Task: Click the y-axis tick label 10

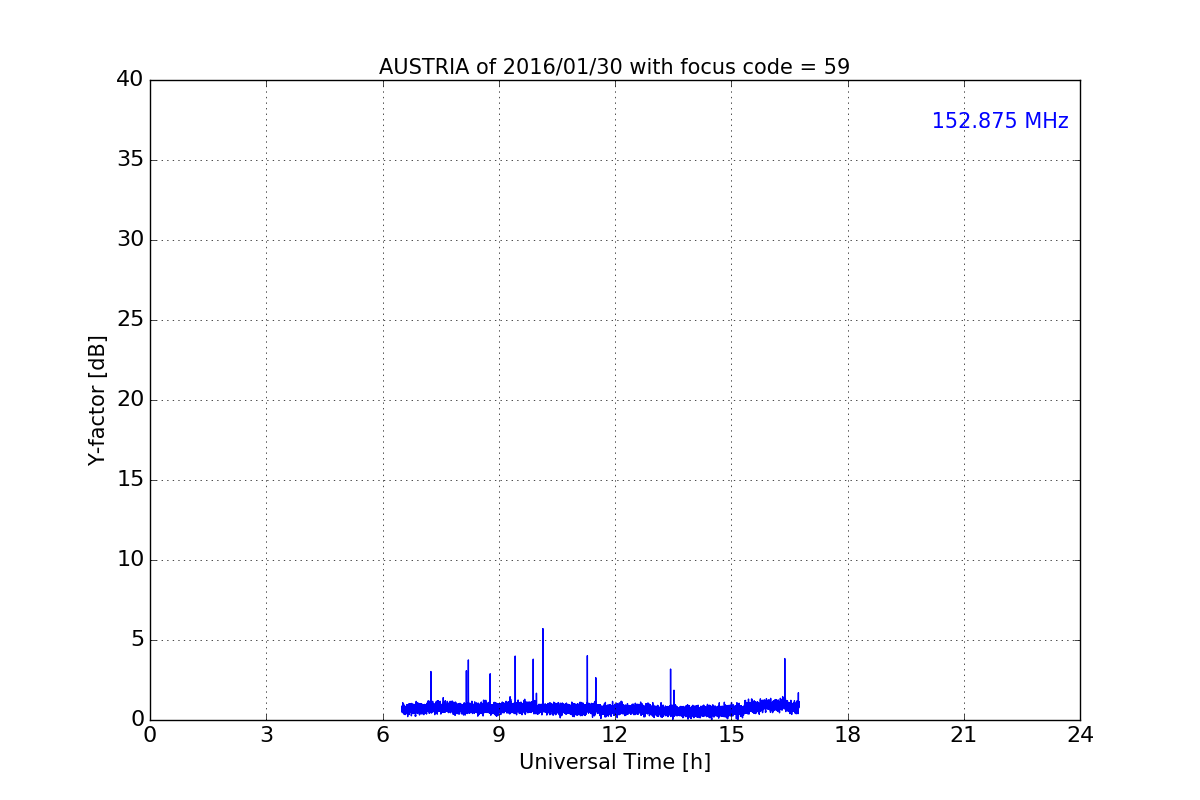Action: tap(130, 560)
